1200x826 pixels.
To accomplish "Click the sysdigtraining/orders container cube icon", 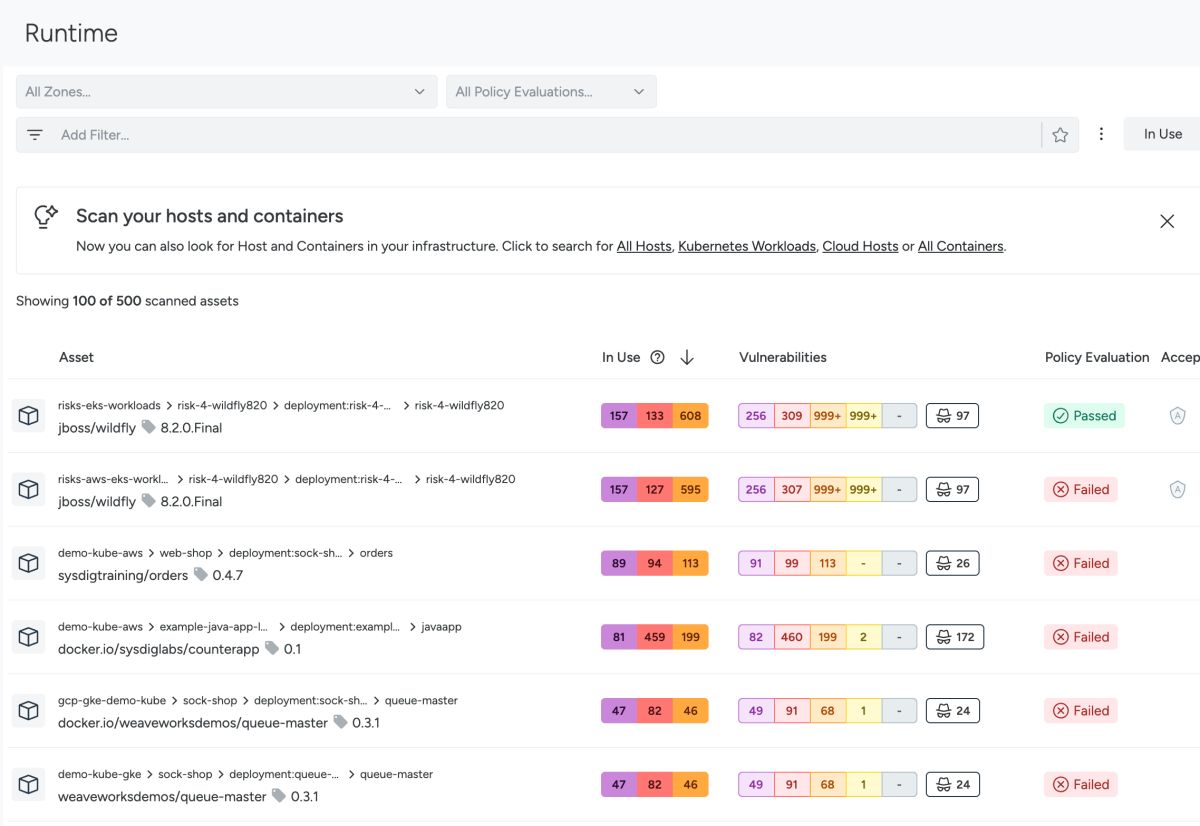I will coord(29,563).
